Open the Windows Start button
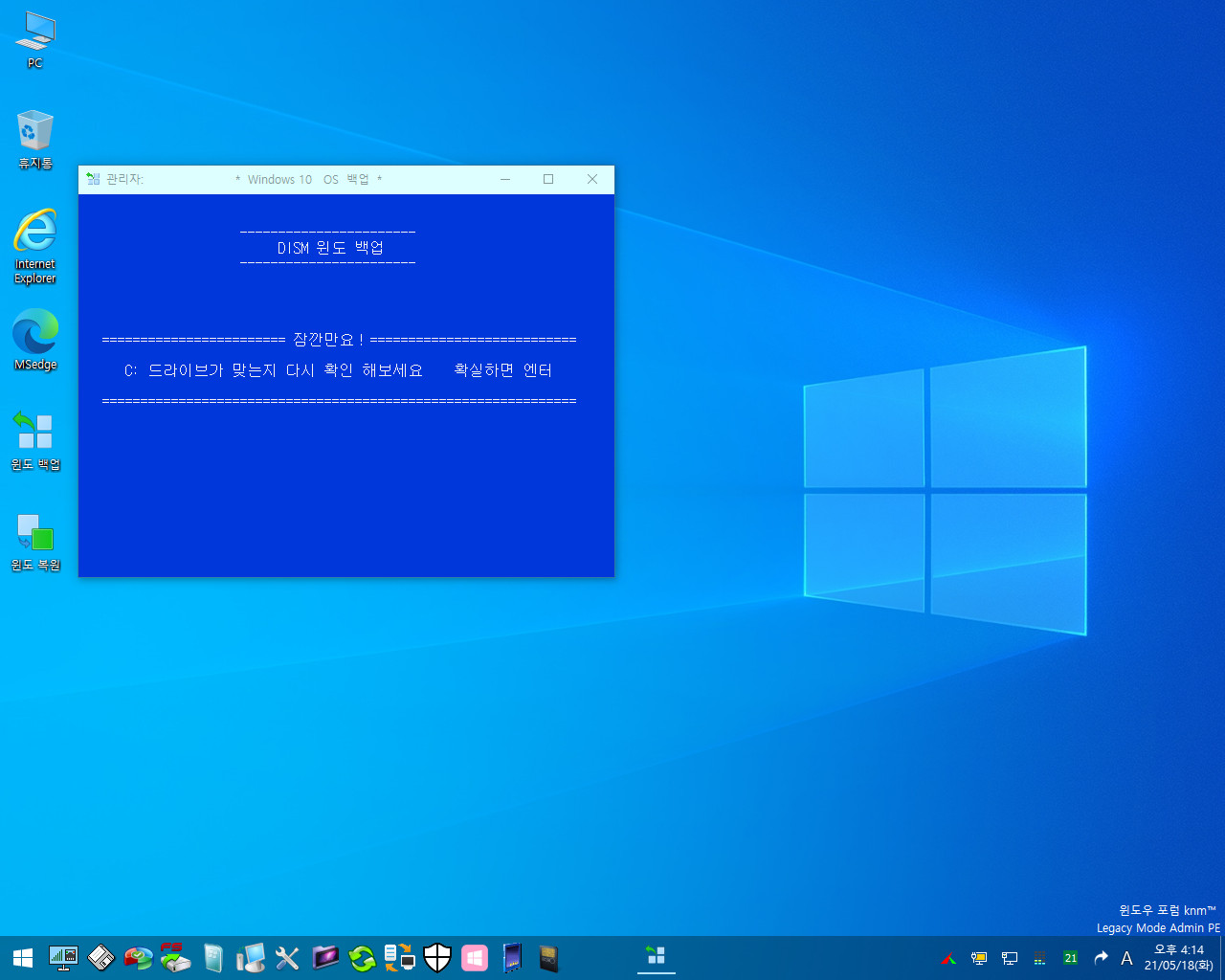Image resolution: width=1225 pixels, height=980 pixels. click(x=23, y=958)
